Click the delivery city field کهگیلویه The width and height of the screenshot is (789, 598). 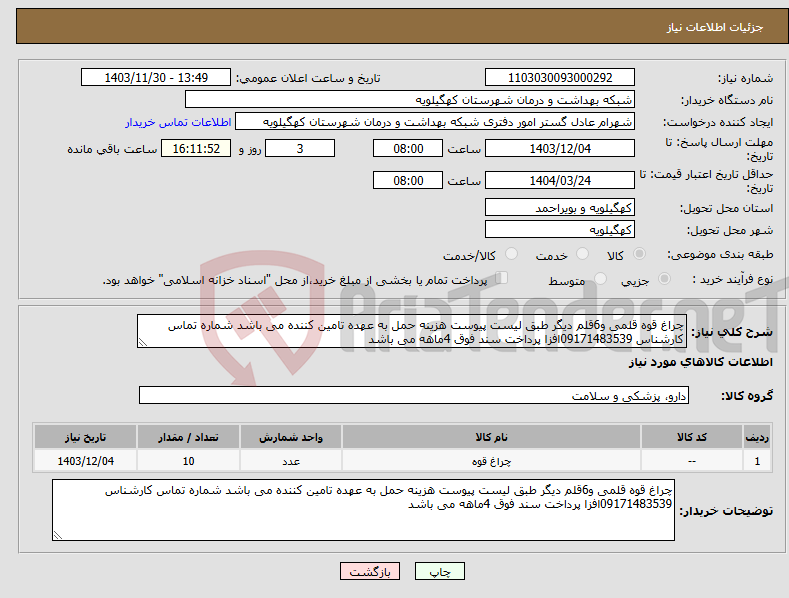pyautogui.click(x=560, y=230)
